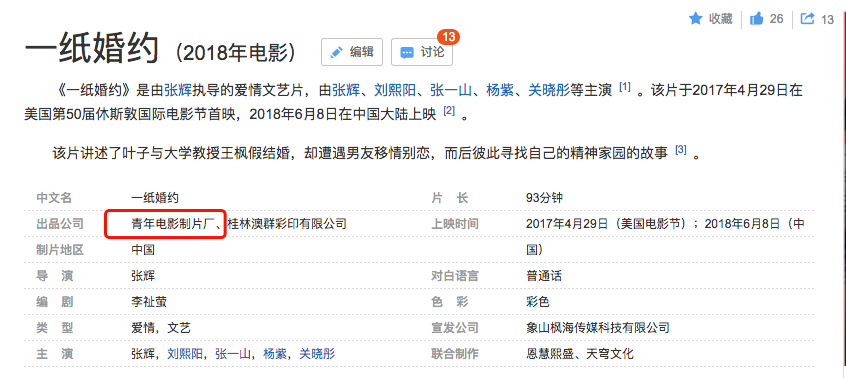846x378 pixels.
Task: Click the pencil icon in Edit button
Action: pyautogui.click(x=337, y=52)
